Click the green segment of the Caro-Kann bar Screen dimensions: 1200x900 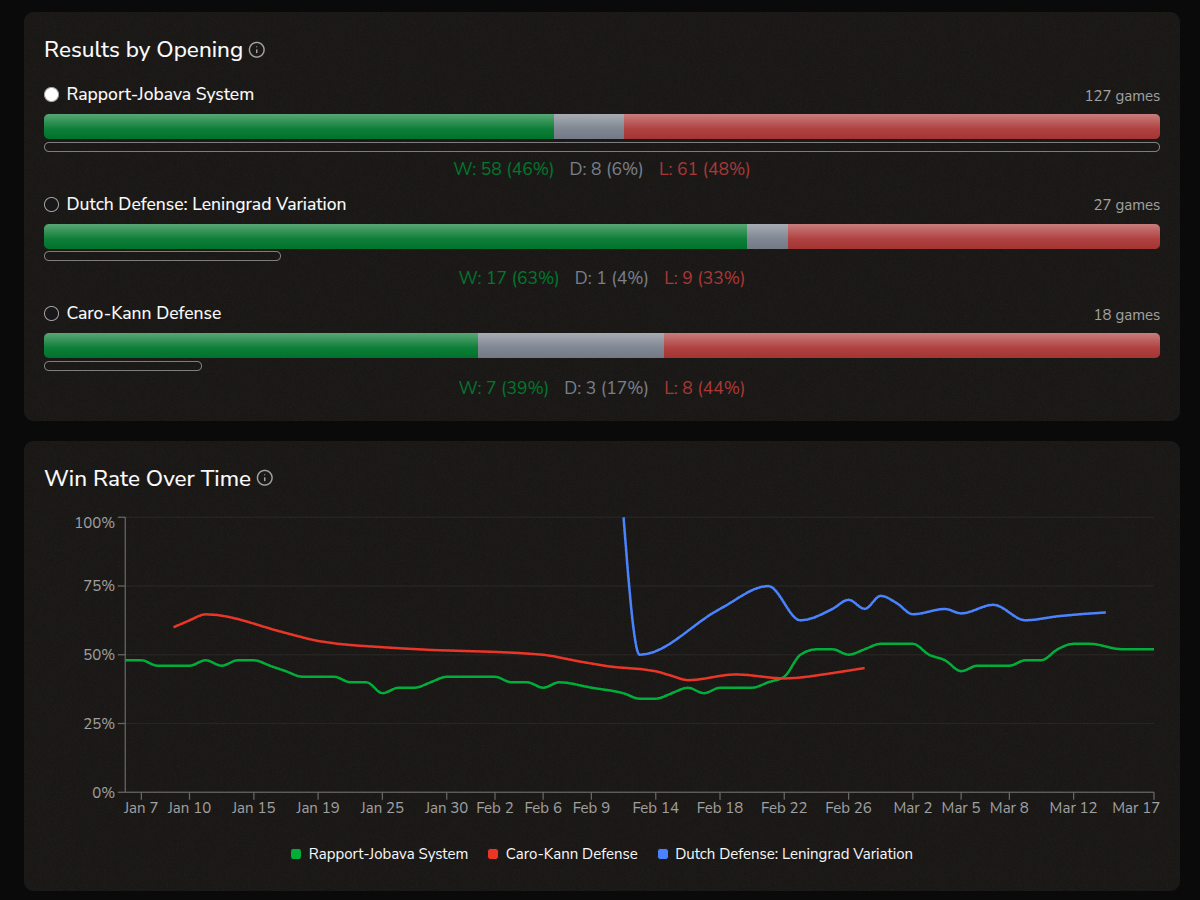click(x=260, y=345)
